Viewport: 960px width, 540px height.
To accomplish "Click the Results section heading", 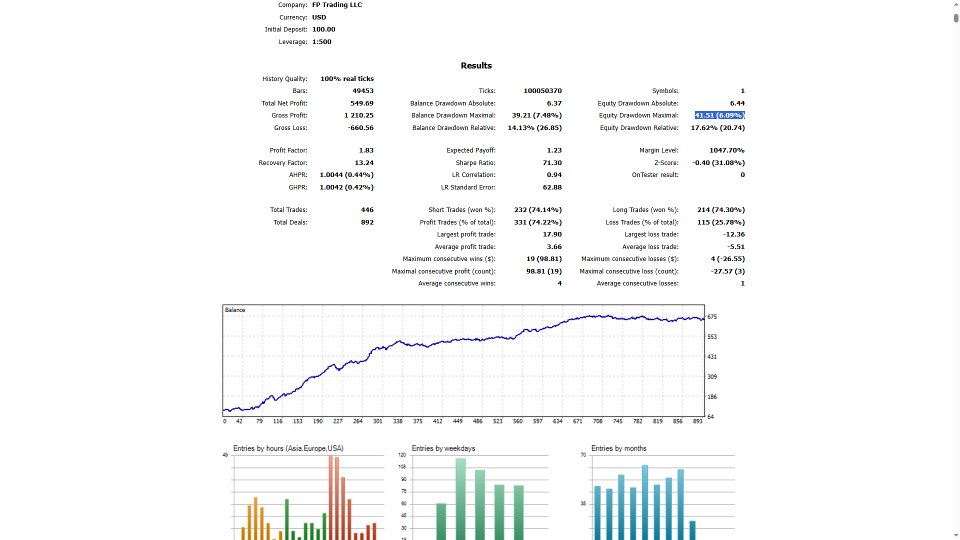I will click(476, 66).
